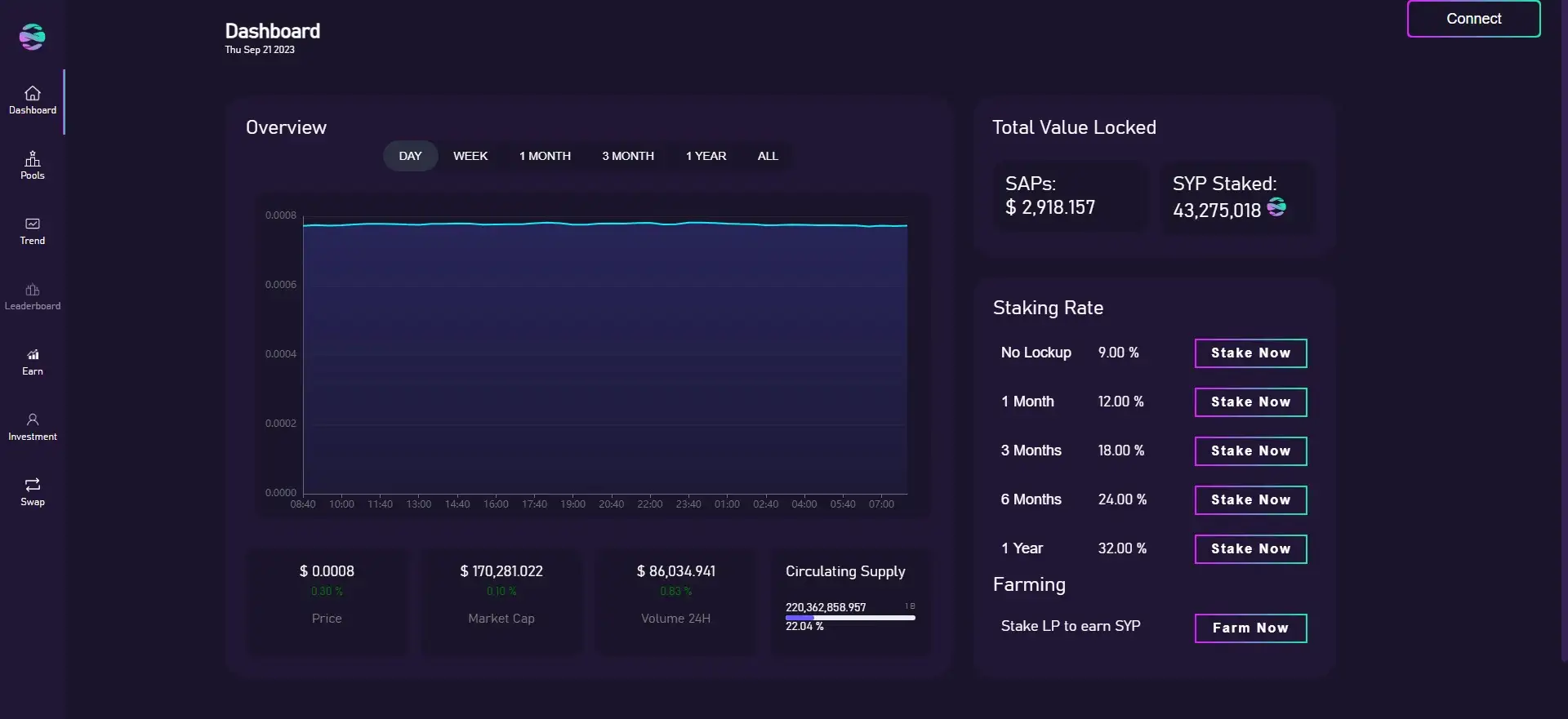Select the 1 MONTH chart range

tap(545, 156)
